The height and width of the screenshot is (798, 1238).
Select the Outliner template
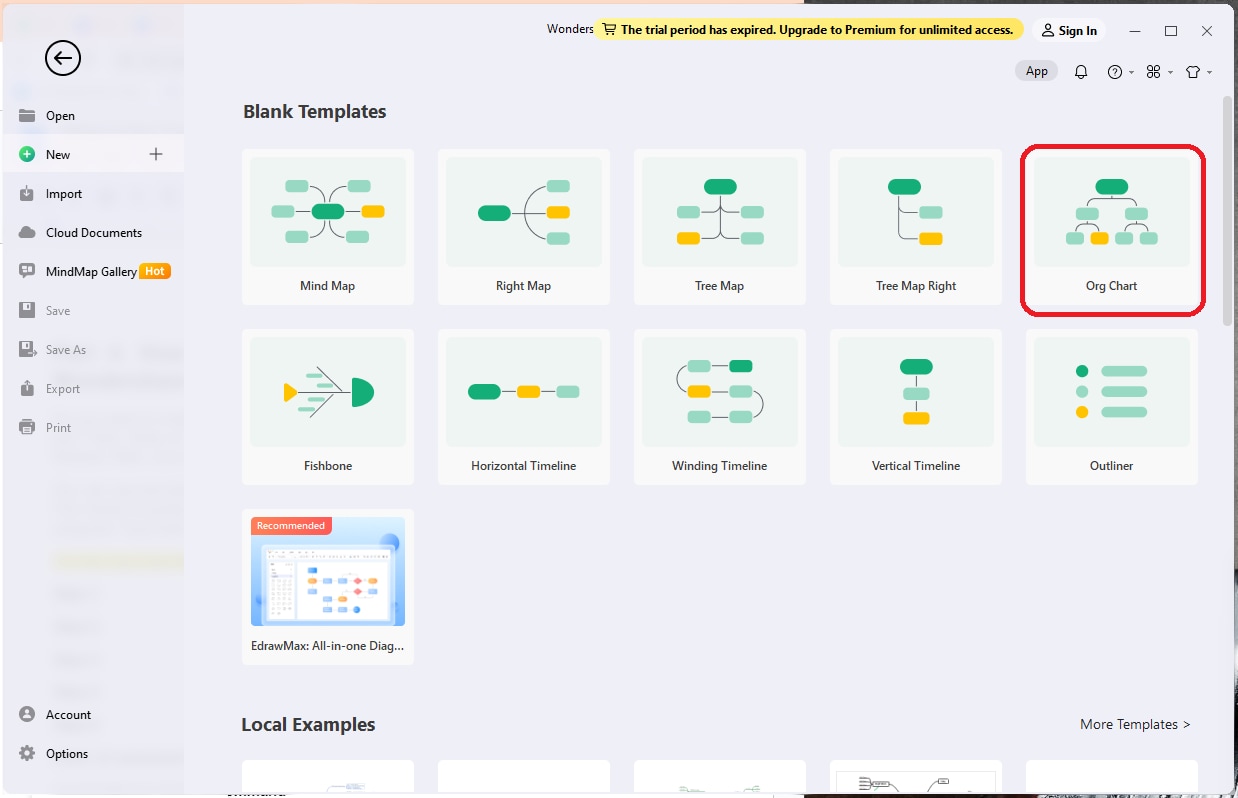pyautogui.click(x=1112, y=407)
